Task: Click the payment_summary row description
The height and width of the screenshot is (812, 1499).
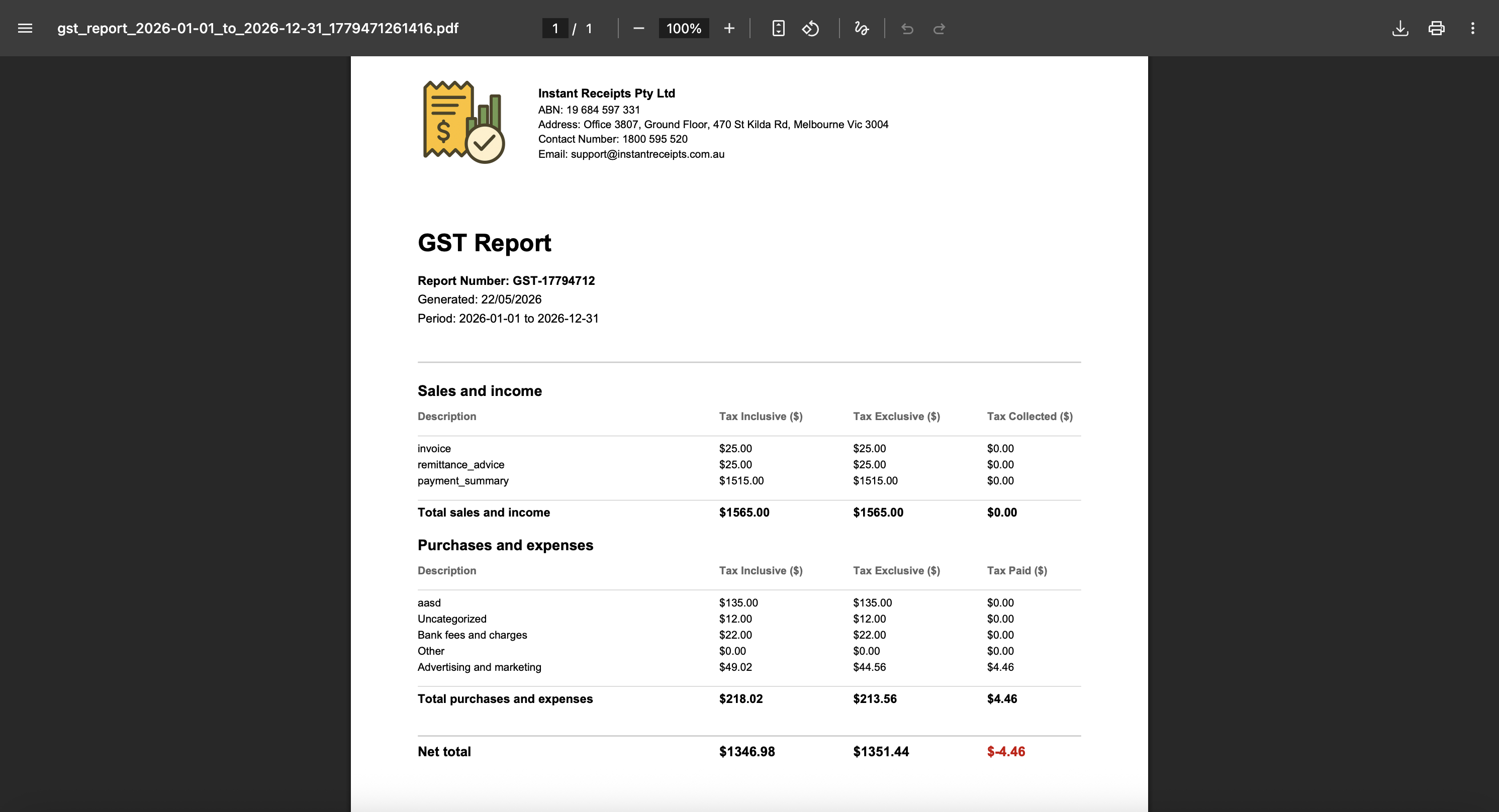Action: point(462,480)
